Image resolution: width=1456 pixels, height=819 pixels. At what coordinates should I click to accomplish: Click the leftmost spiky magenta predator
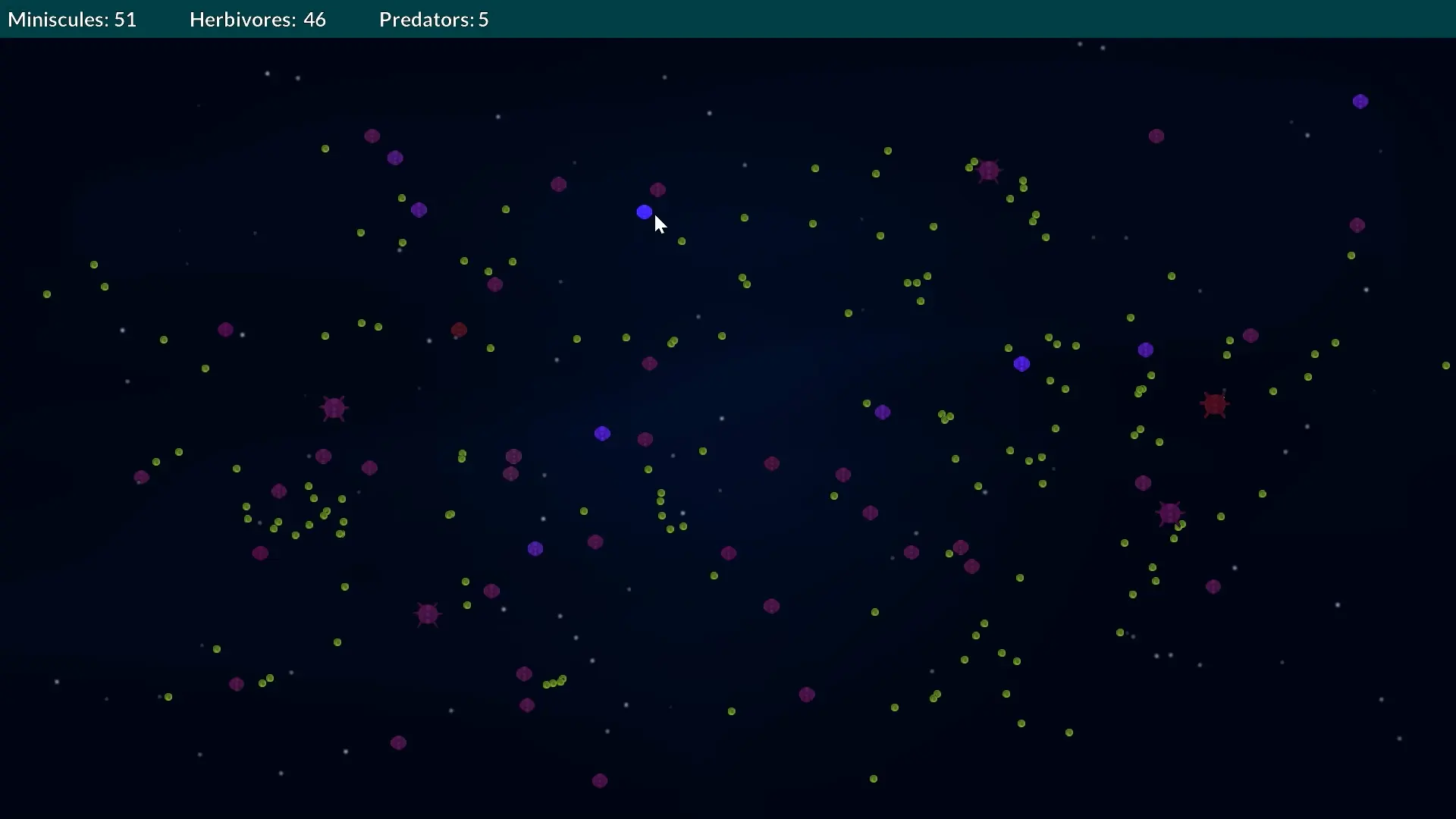(334, 408)
